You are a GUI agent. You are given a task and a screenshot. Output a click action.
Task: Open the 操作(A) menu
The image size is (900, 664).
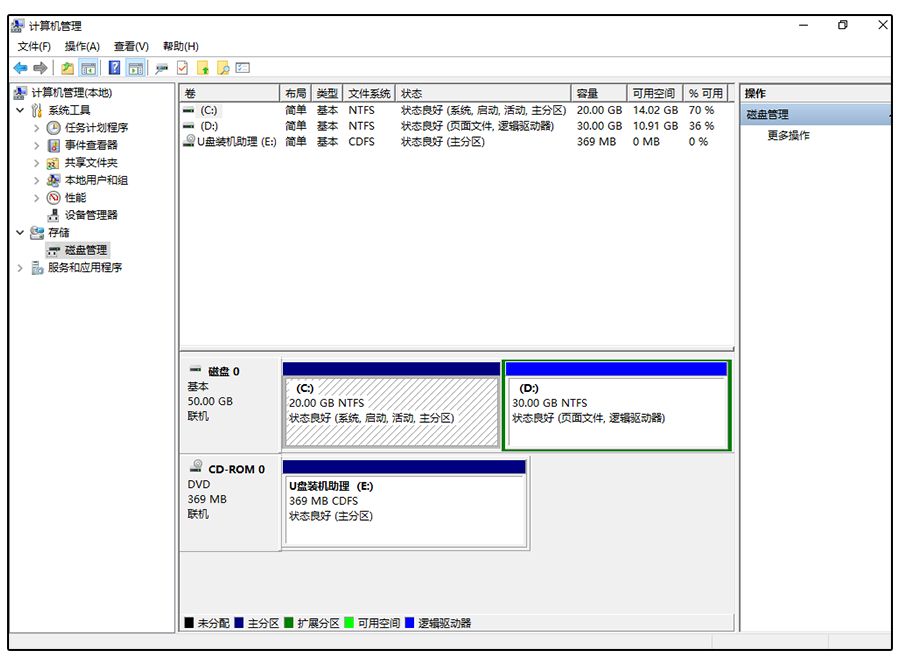(x=82, y=46)
